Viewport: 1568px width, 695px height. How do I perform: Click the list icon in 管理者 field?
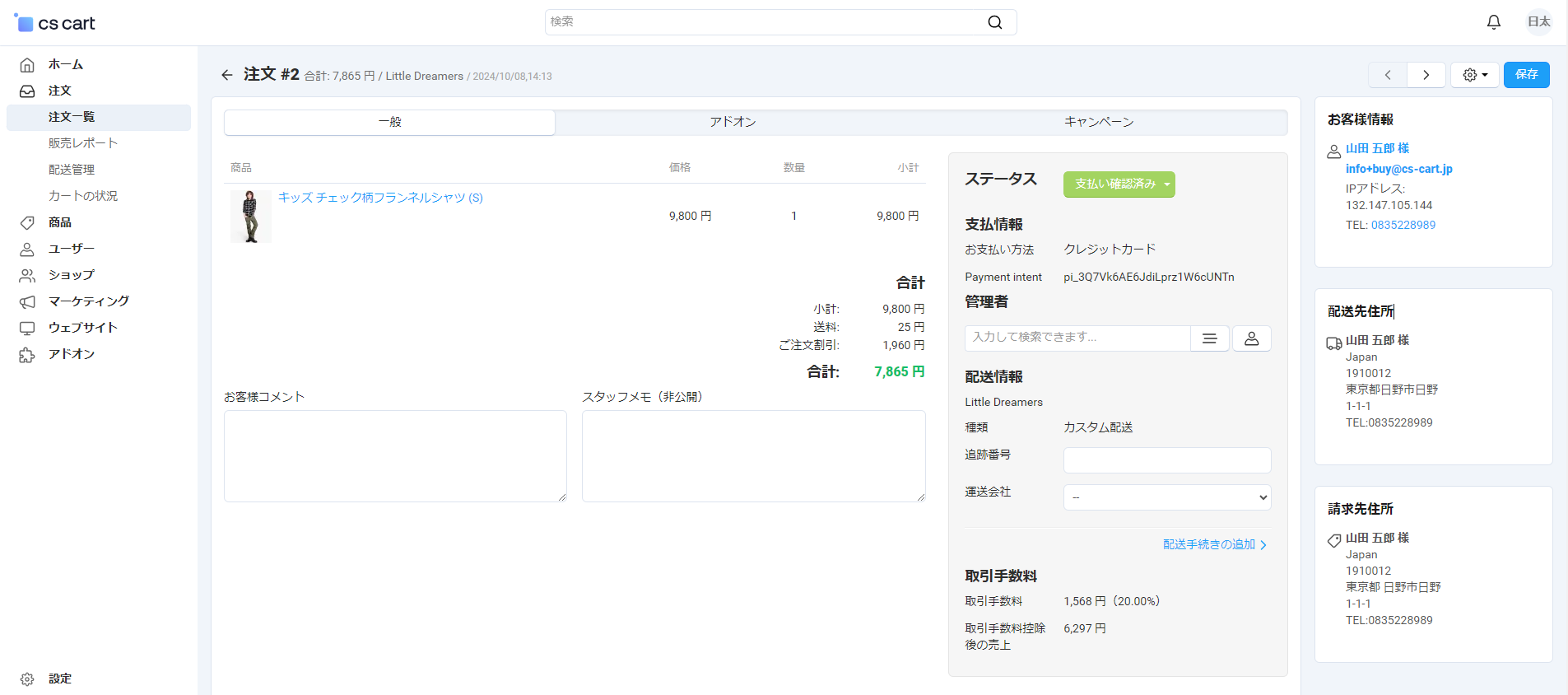coord(1209,338)
